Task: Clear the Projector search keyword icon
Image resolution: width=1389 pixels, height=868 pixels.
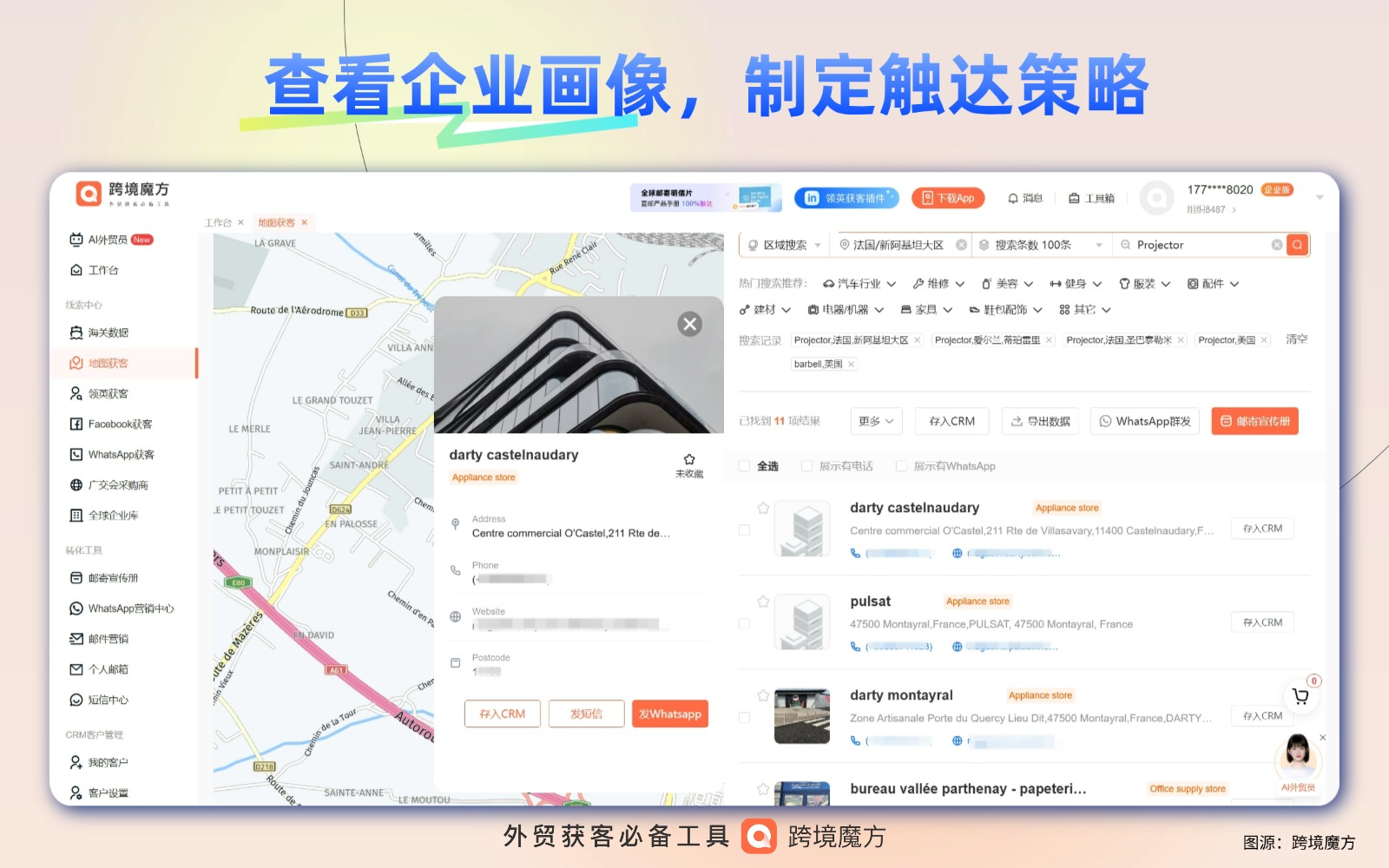Action: [1276, 245]
